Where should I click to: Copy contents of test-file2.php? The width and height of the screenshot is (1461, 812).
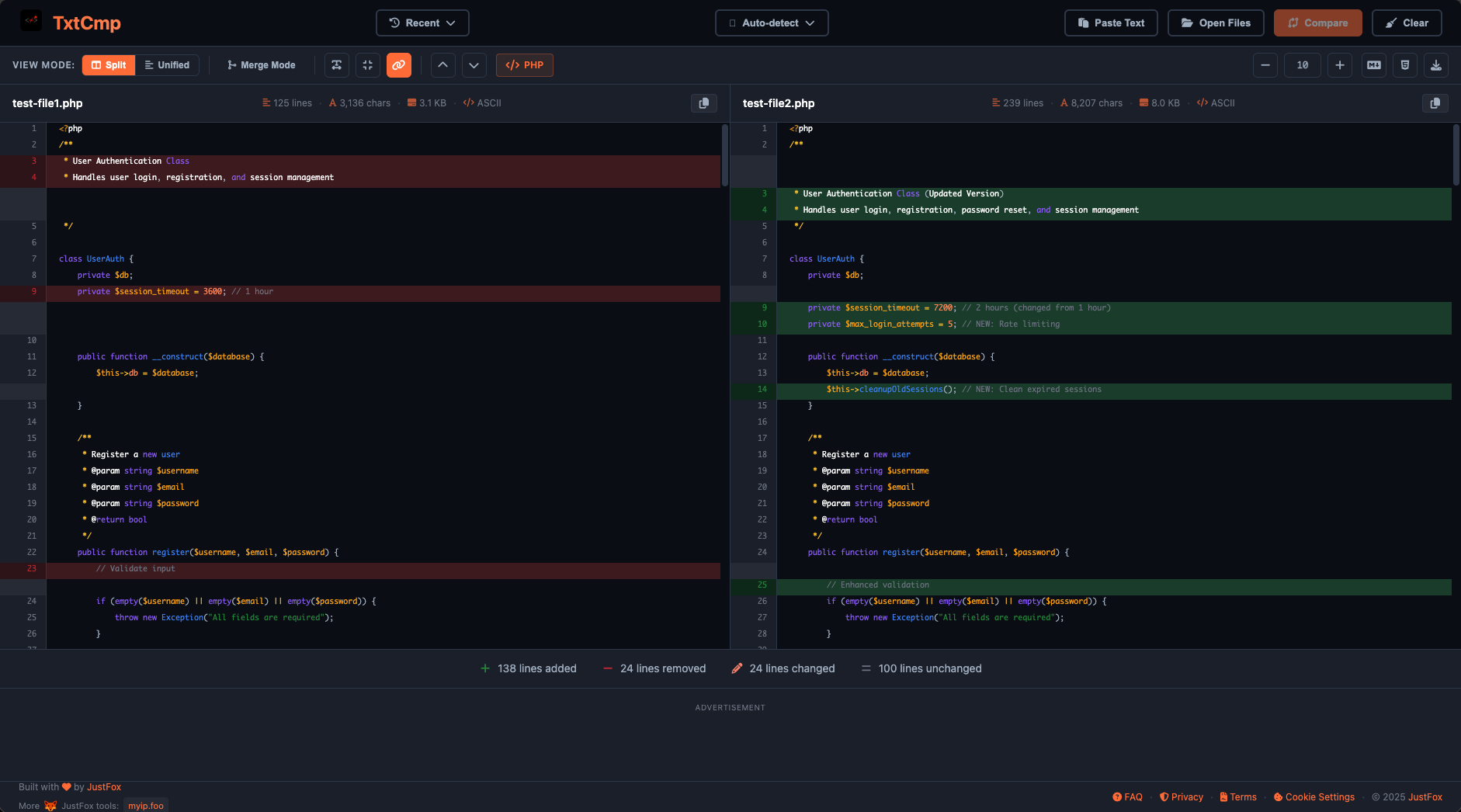[1434, 102]
